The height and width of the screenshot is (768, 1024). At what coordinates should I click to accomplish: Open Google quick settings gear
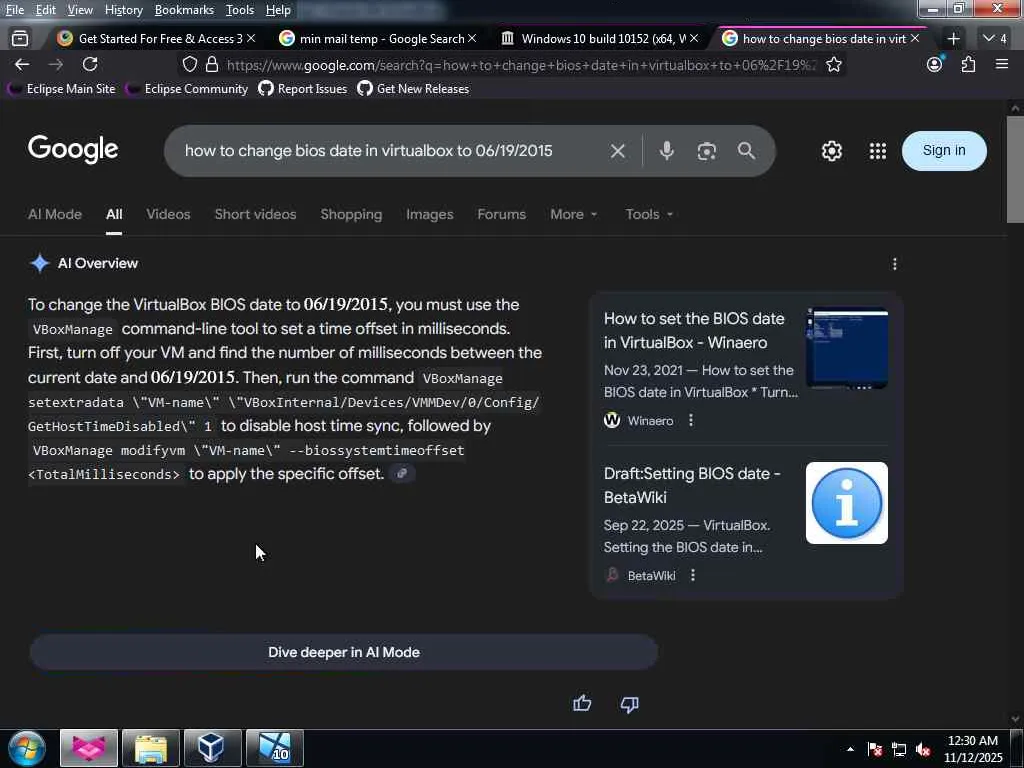click(831, 151)
